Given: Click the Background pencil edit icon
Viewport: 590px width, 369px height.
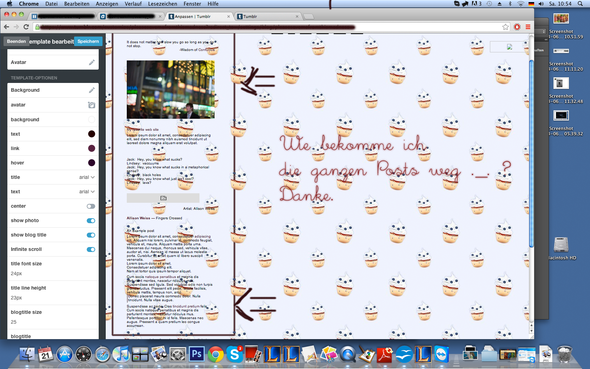Looking at the screenshot, I should click(91, 90).
